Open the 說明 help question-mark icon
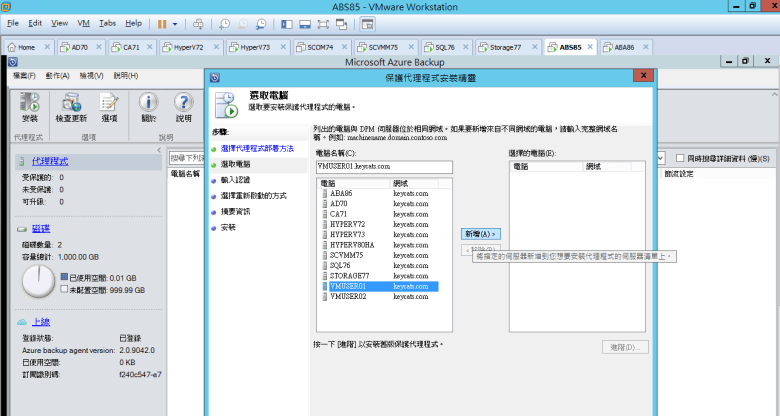 click(x=183, y=103)
